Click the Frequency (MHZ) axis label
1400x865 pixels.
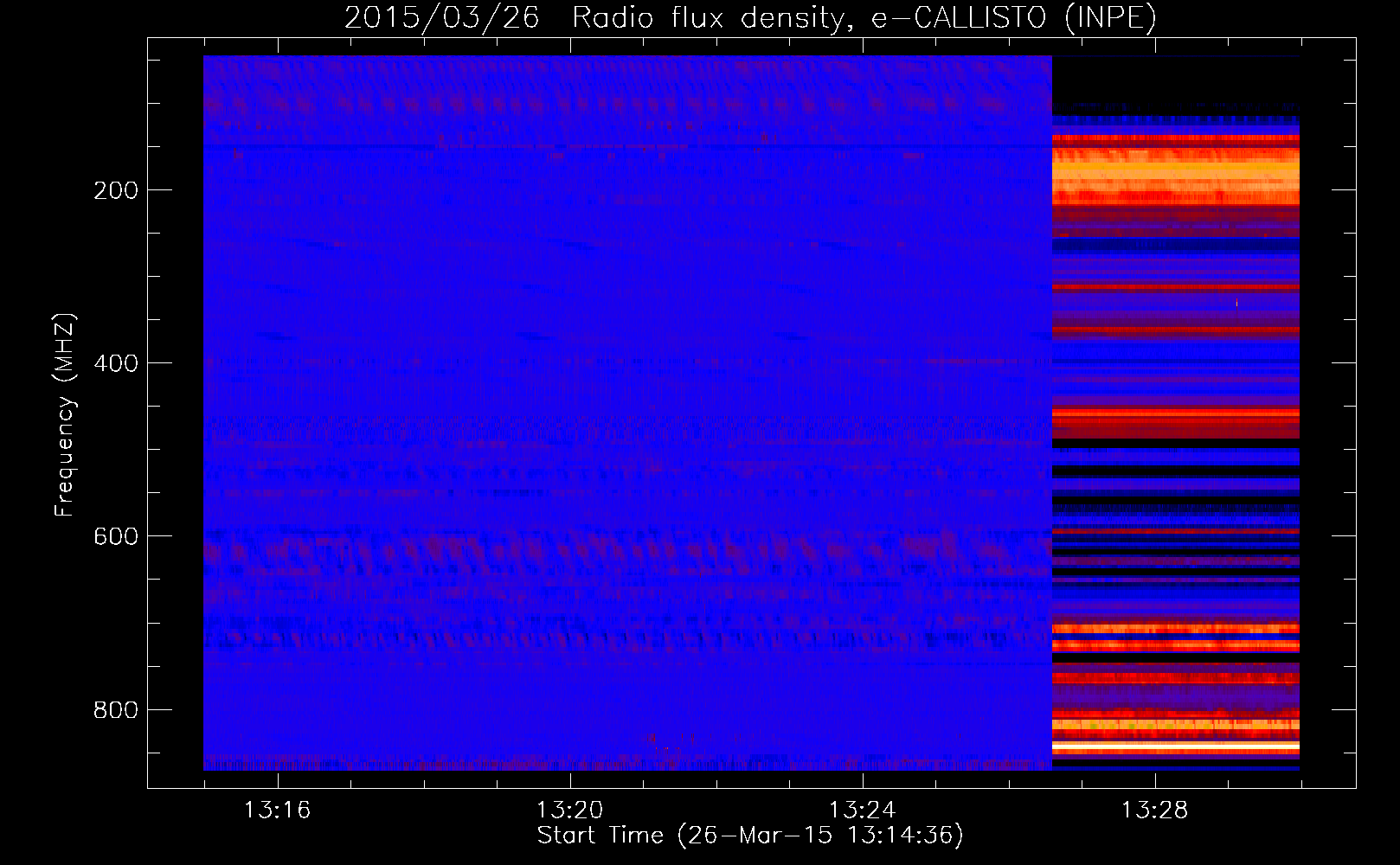[65, 415]
